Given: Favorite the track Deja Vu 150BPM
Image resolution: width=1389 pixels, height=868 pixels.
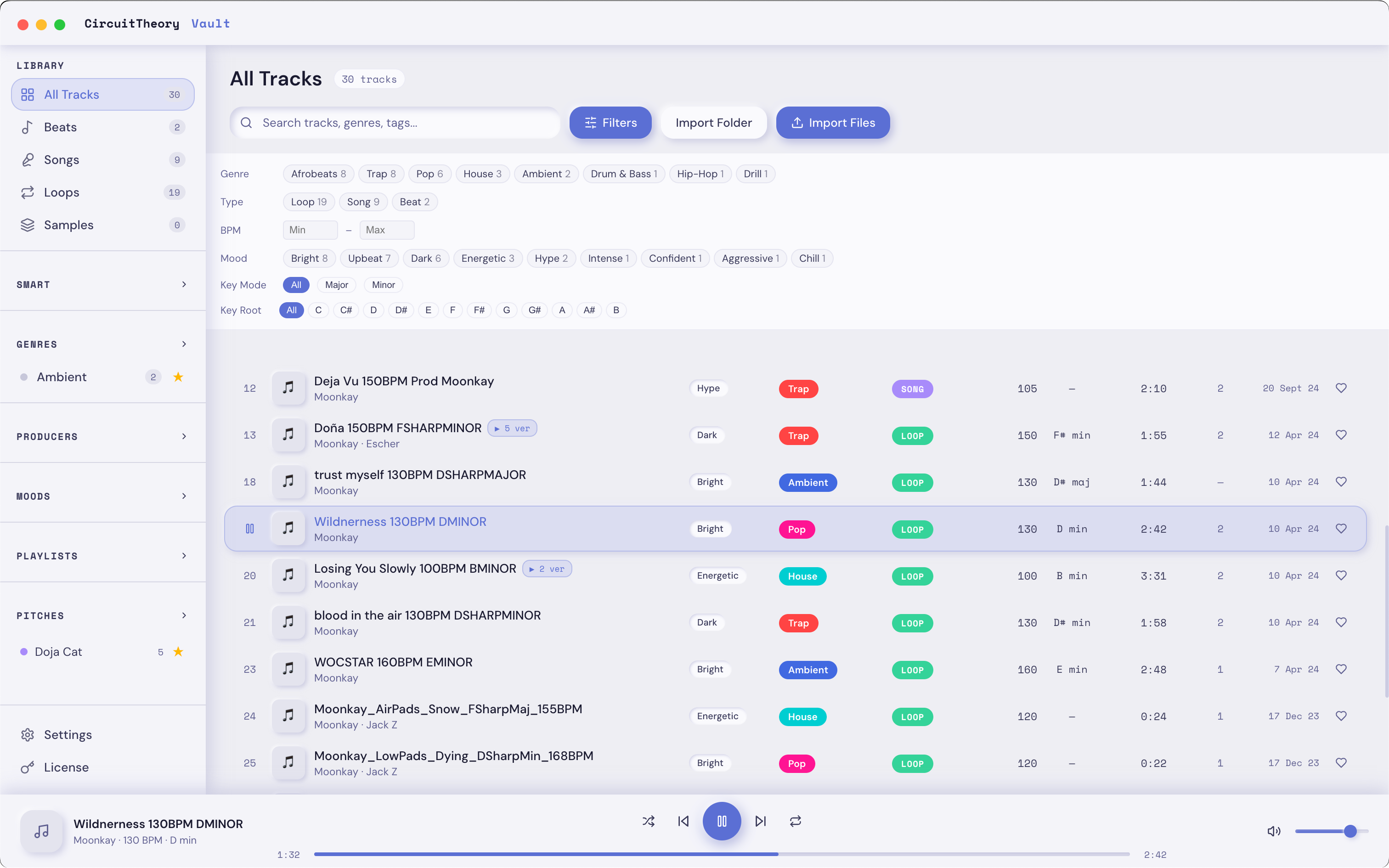Looking at the screenshot, I should [1341, 388].
